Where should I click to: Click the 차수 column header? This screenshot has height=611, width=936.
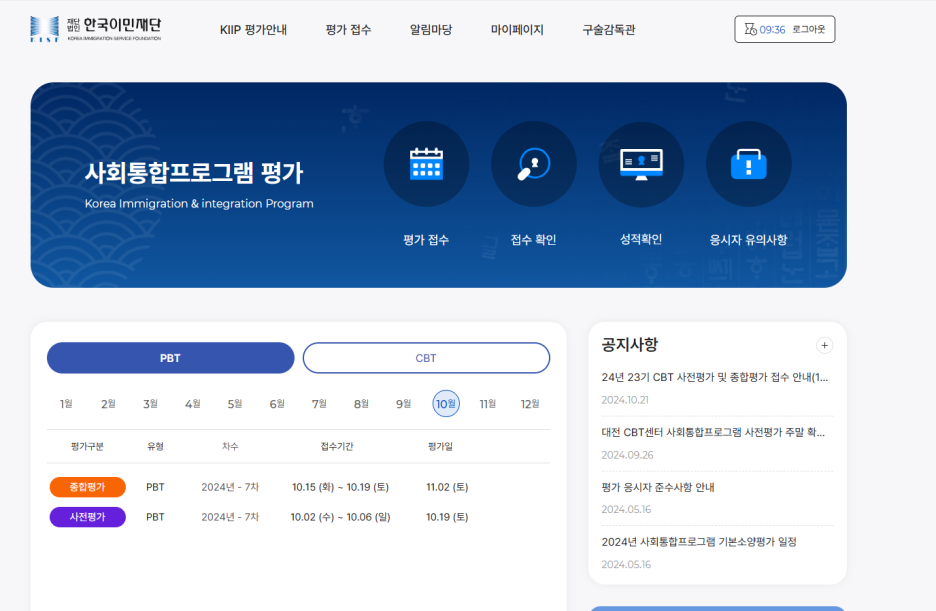point(230,446)
